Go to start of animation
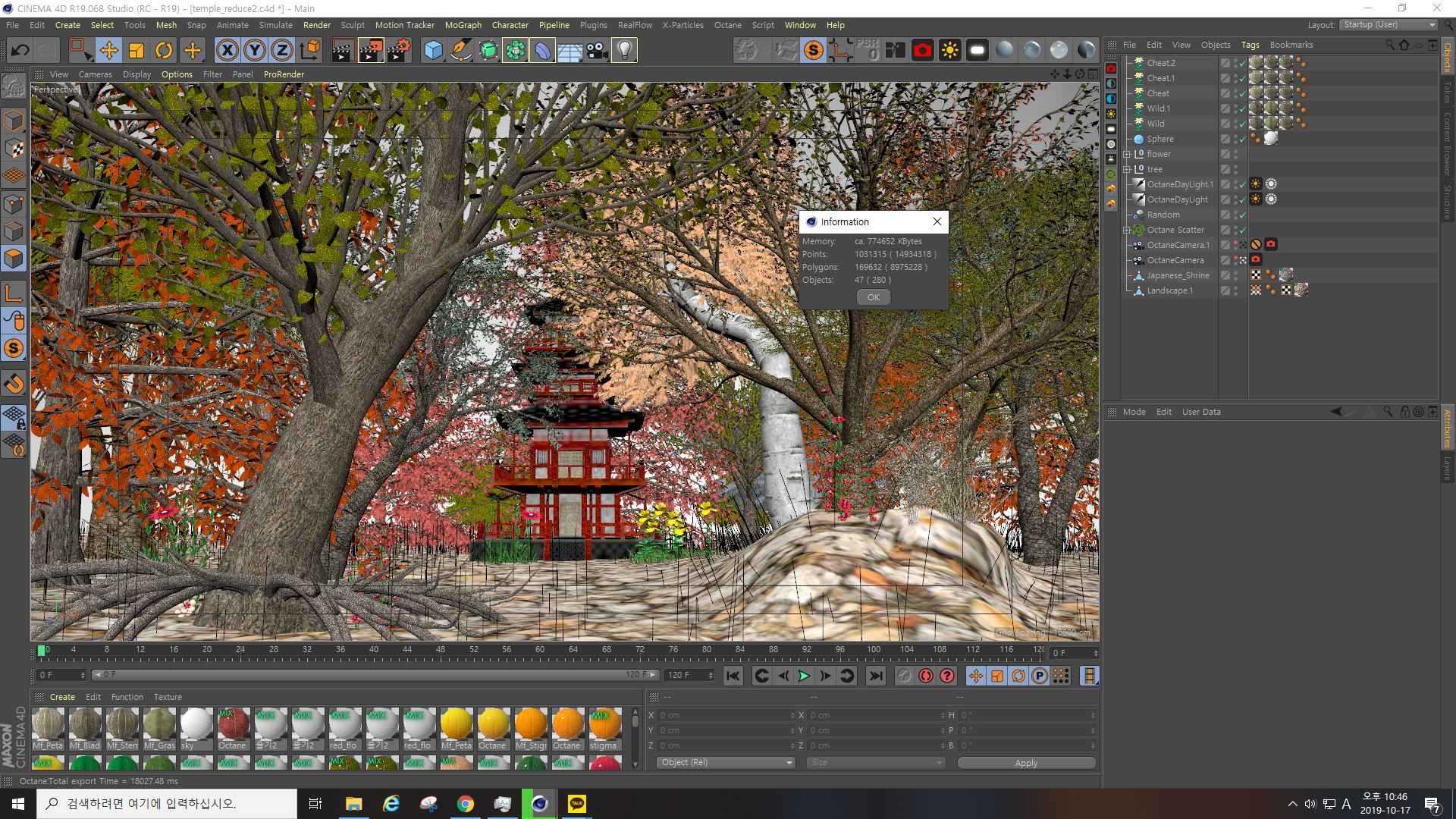This screenshot has width=1456, height=819. 733,676
